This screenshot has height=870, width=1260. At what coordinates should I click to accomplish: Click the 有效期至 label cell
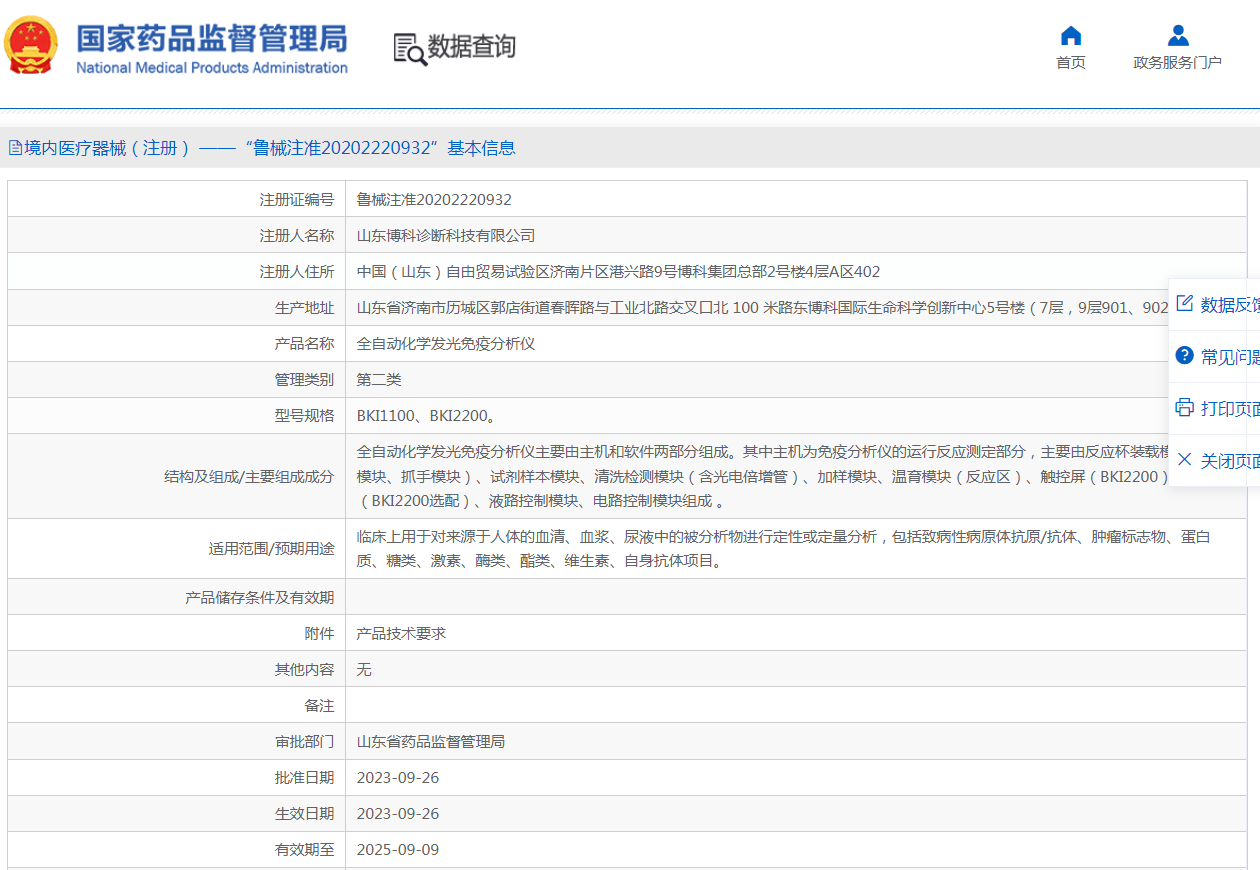pyautogui.click(x=177, y=849)
